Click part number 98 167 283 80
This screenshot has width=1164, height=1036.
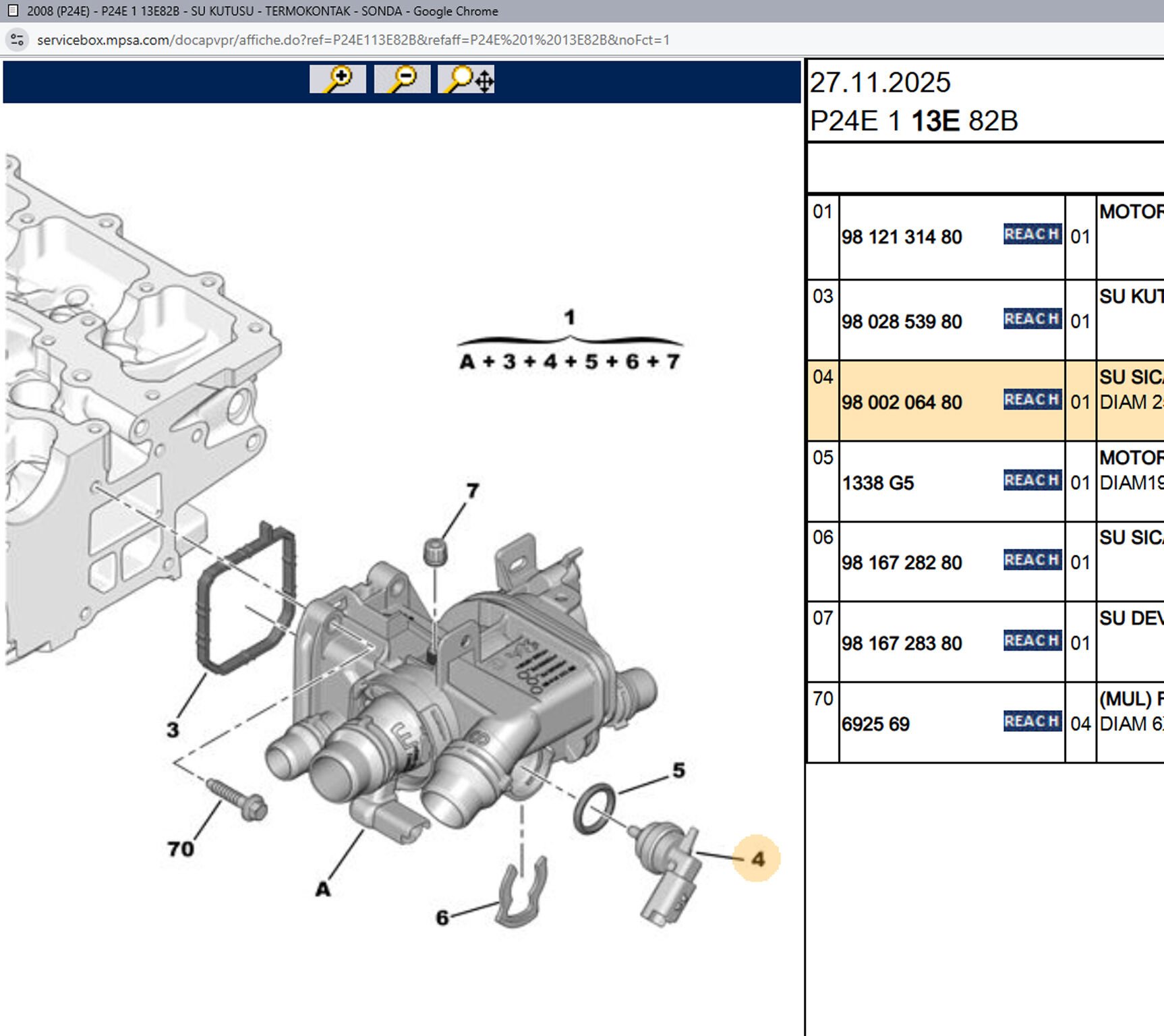pos(902,643)
